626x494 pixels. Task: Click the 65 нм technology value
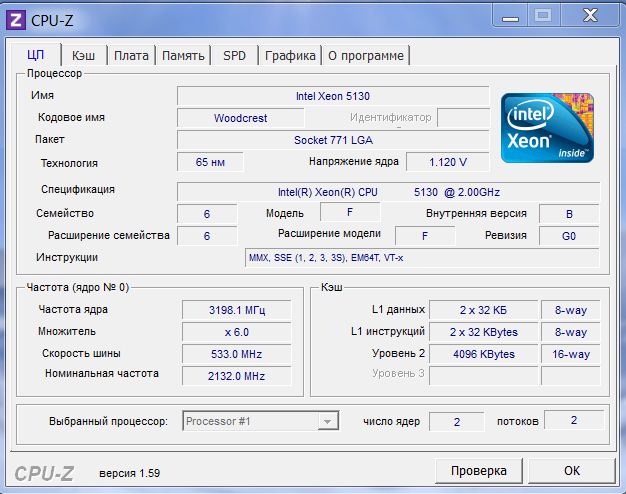point(210,162)
